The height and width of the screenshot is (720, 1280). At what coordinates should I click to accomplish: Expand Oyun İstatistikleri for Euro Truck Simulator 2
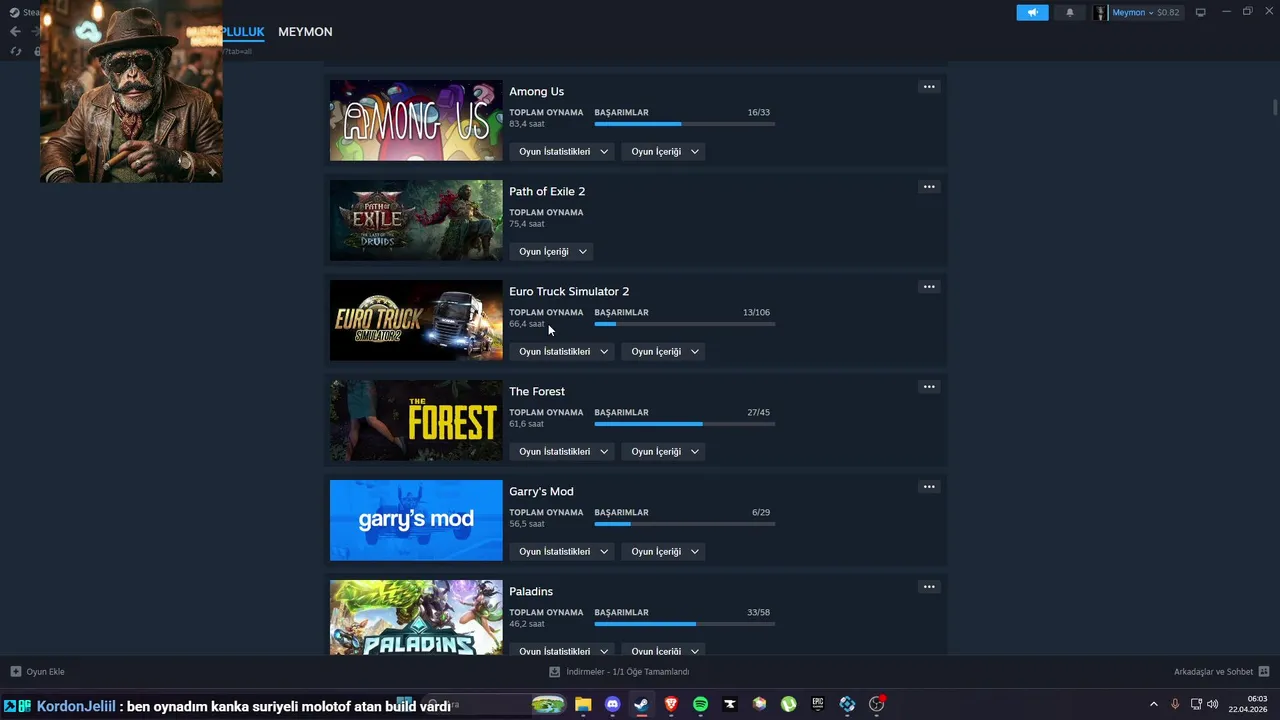562,352
